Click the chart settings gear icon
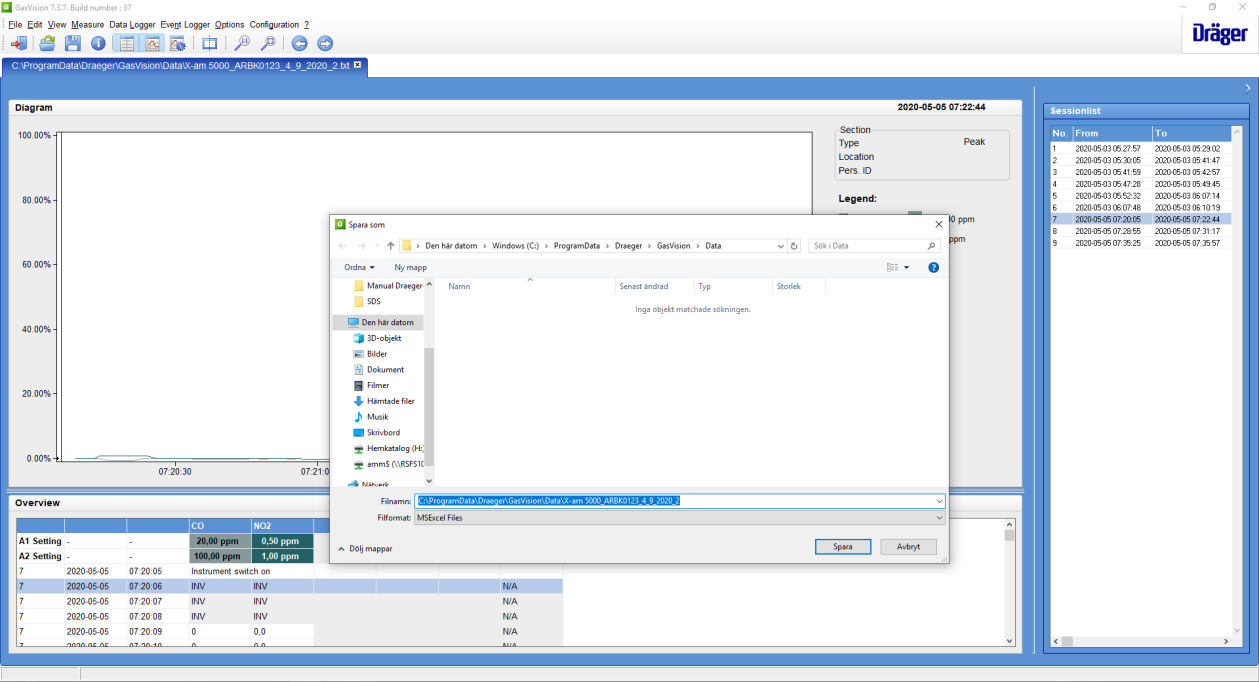 pos(177,43)
